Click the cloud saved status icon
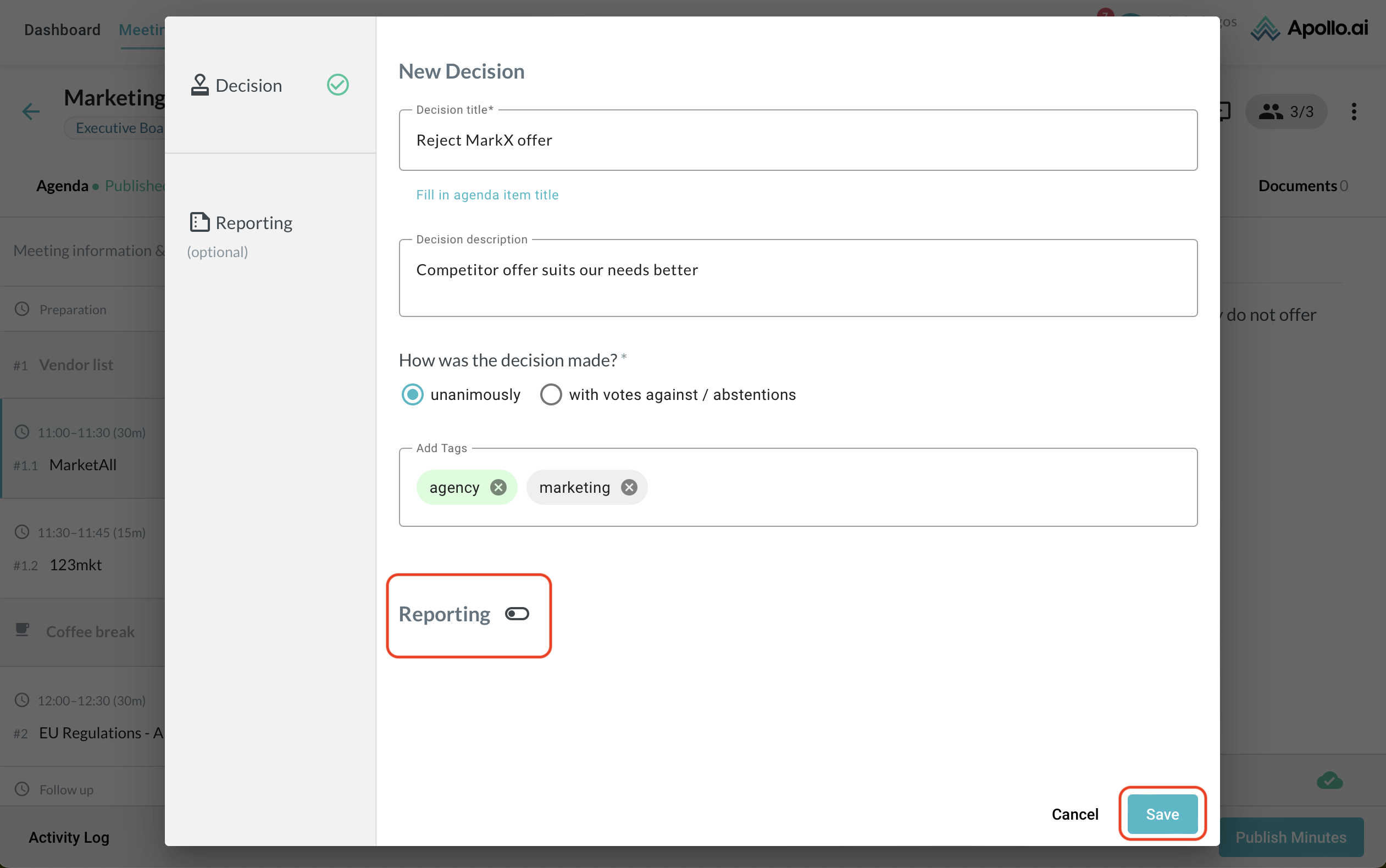The image size is (1386, 868). click(x=1329, y=781)
